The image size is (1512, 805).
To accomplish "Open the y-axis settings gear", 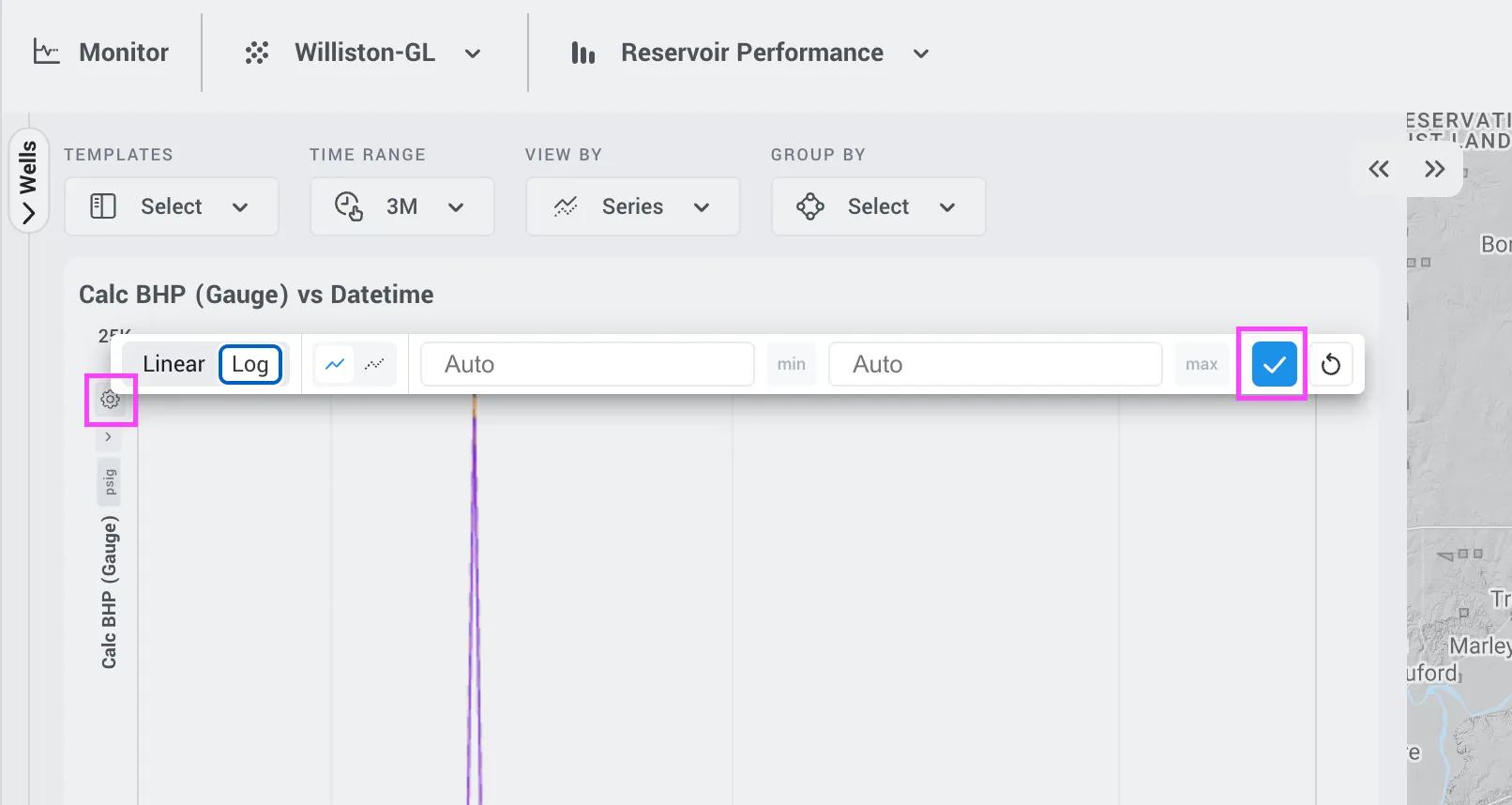I will [111, 400].
